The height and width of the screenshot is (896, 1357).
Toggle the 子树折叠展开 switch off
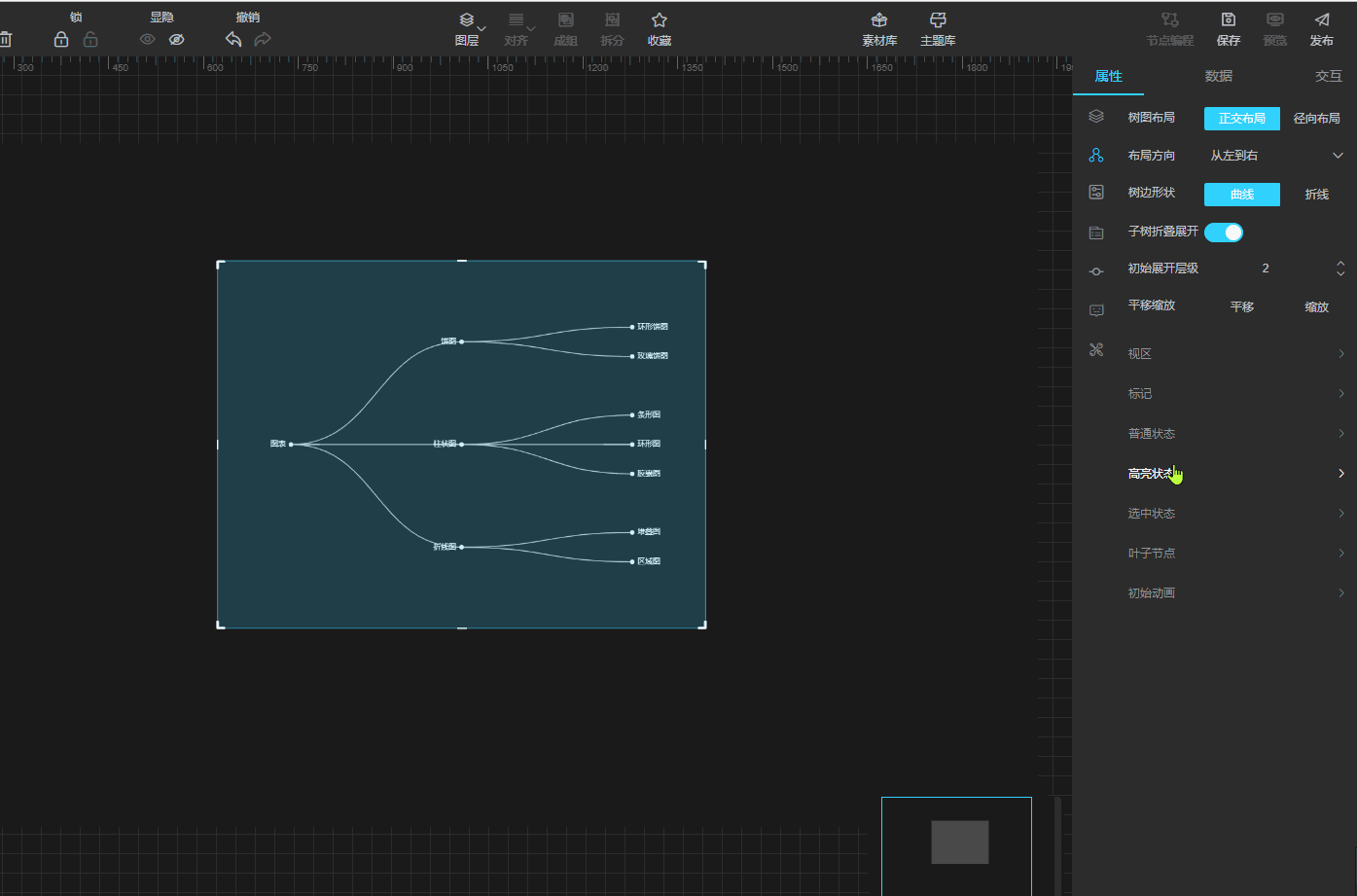click(1224, 233)
